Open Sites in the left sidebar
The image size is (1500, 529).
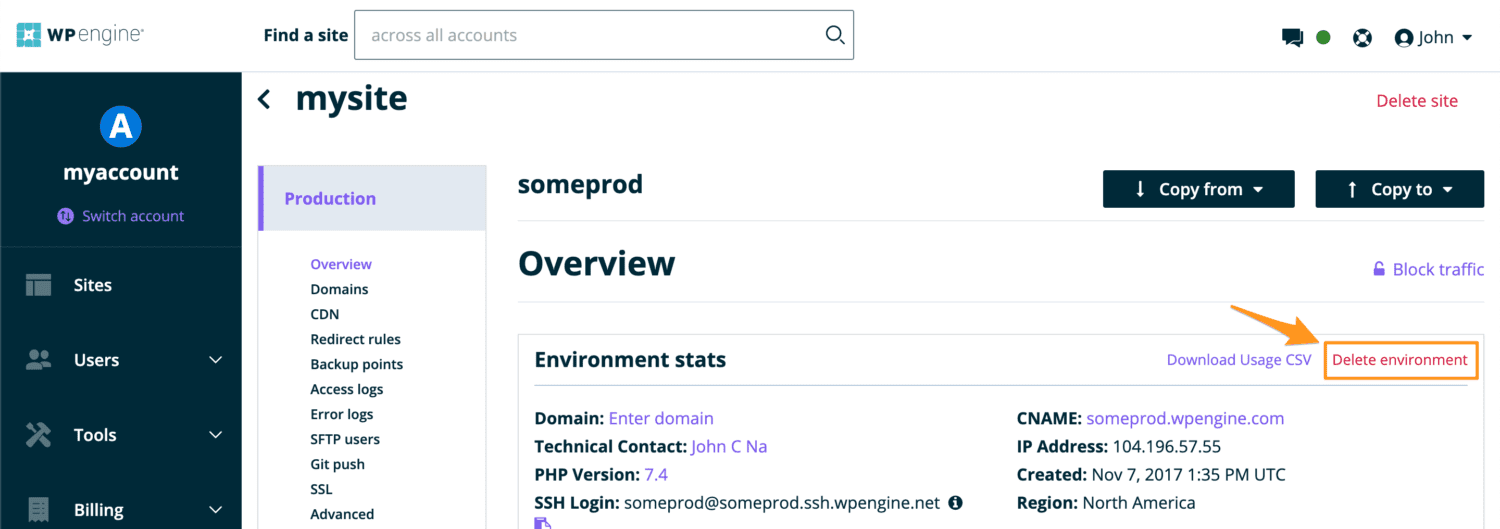[x=92, y=285]
